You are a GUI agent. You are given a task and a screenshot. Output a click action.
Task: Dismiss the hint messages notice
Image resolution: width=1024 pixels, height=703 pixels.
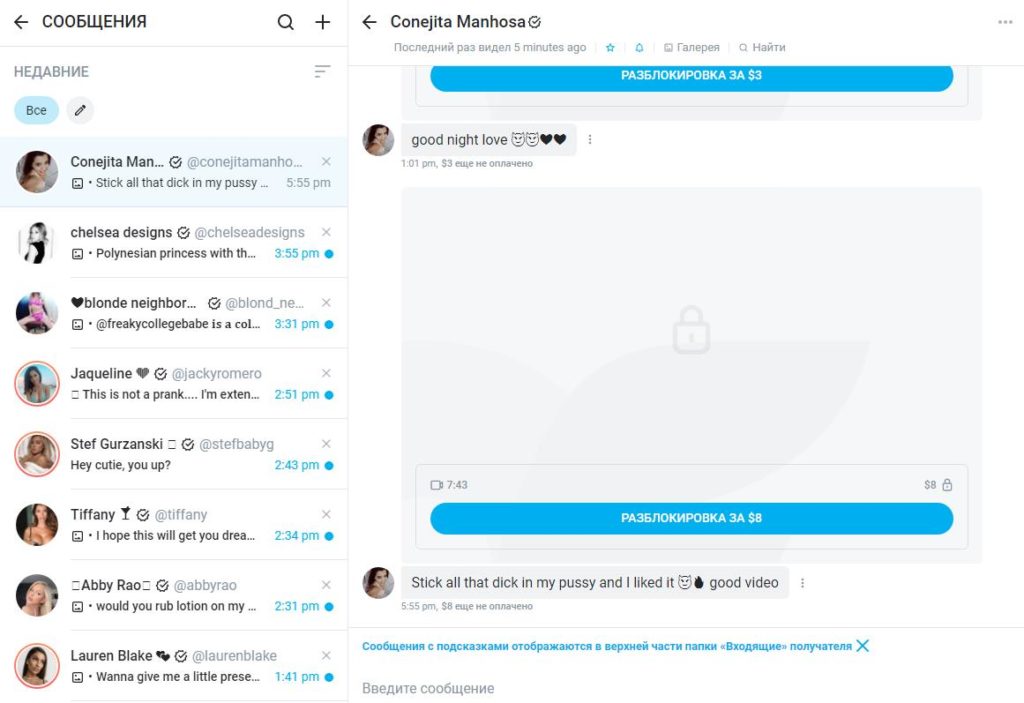[863, 646]
